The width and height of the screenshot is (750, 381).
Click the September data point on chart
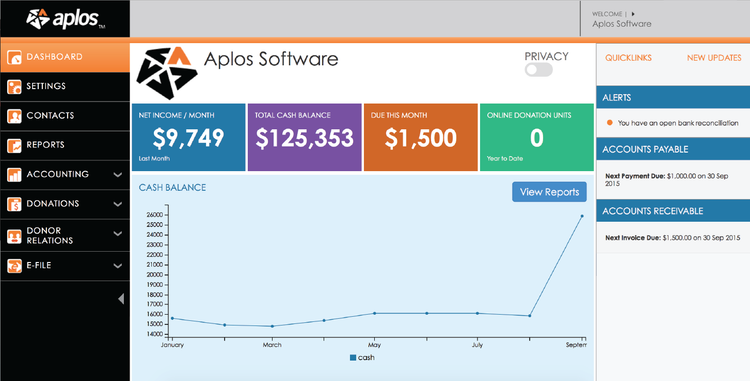[582, 216]
